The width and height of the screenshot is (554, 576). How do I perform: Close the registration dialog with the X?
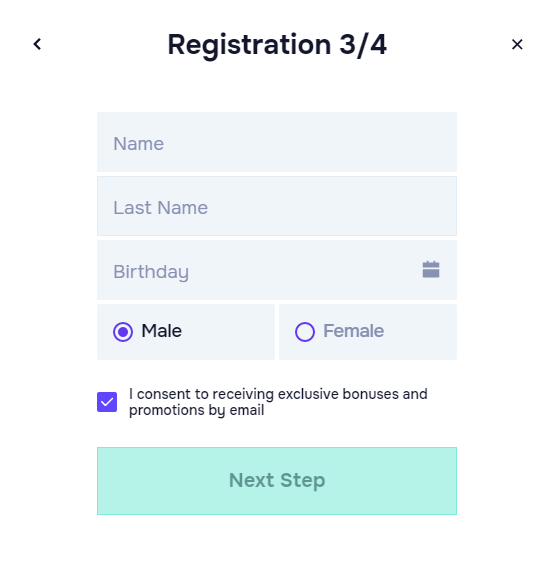click(517, 44)
